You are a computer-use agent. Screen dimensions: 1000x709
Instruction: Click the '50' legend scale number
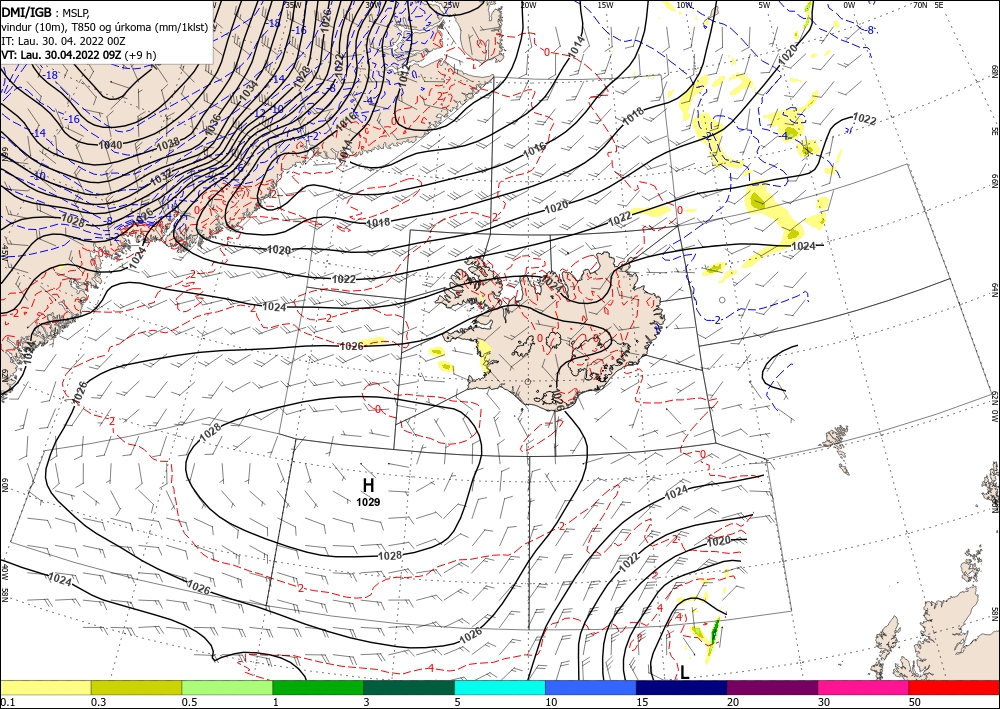coord(915,702)
